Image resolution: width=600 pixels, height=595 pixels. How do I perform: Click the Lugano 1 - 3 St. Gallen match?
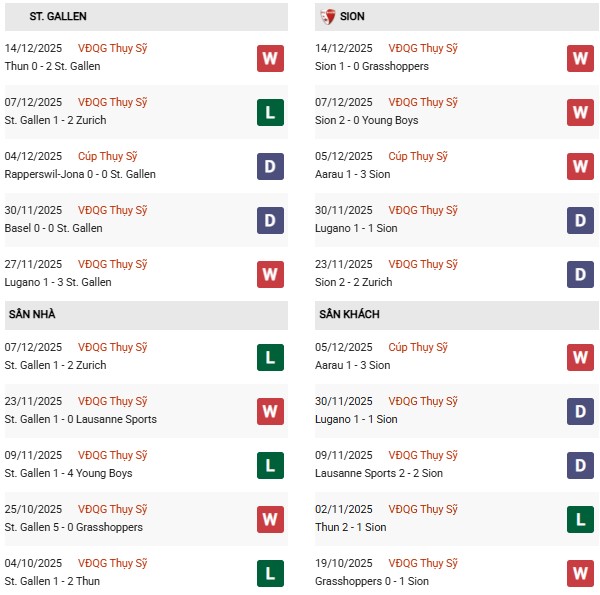[58, 282]
